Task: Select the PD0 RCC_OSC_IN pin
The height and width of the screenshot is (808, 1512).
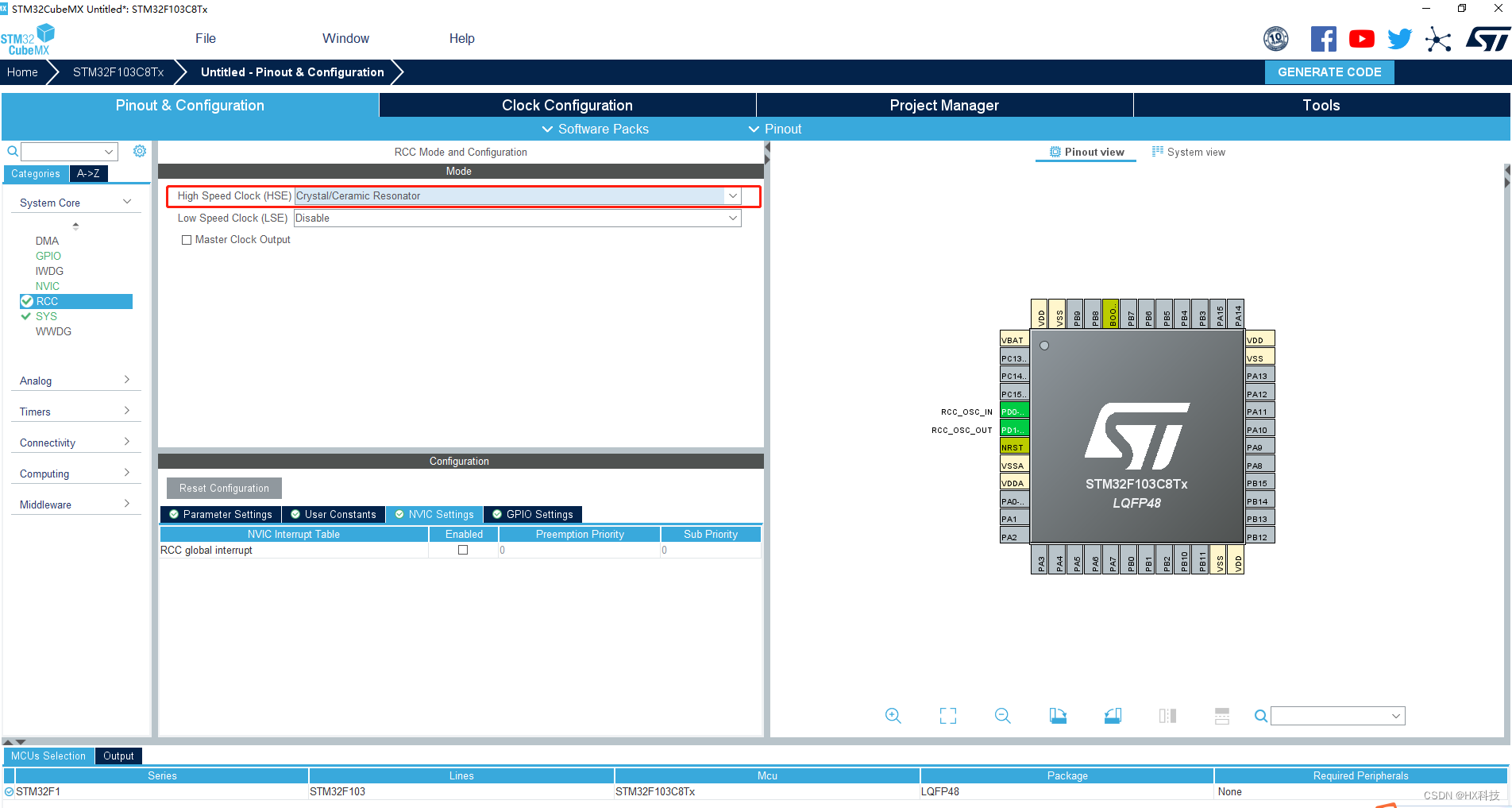Action: point(1014,412)
